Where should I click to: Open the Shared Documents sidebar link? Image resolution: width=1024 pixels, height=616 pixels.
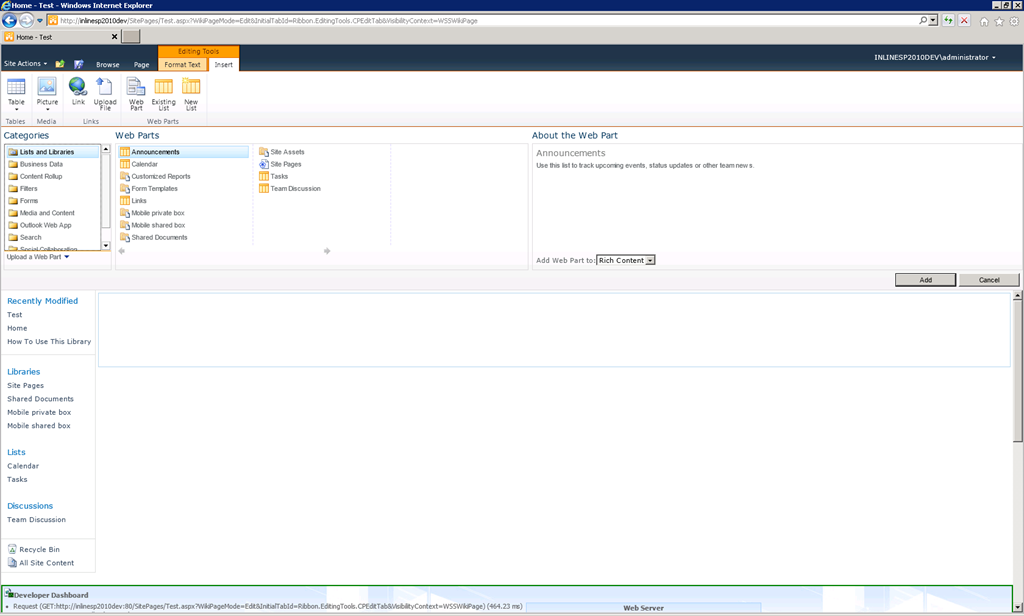40,398
